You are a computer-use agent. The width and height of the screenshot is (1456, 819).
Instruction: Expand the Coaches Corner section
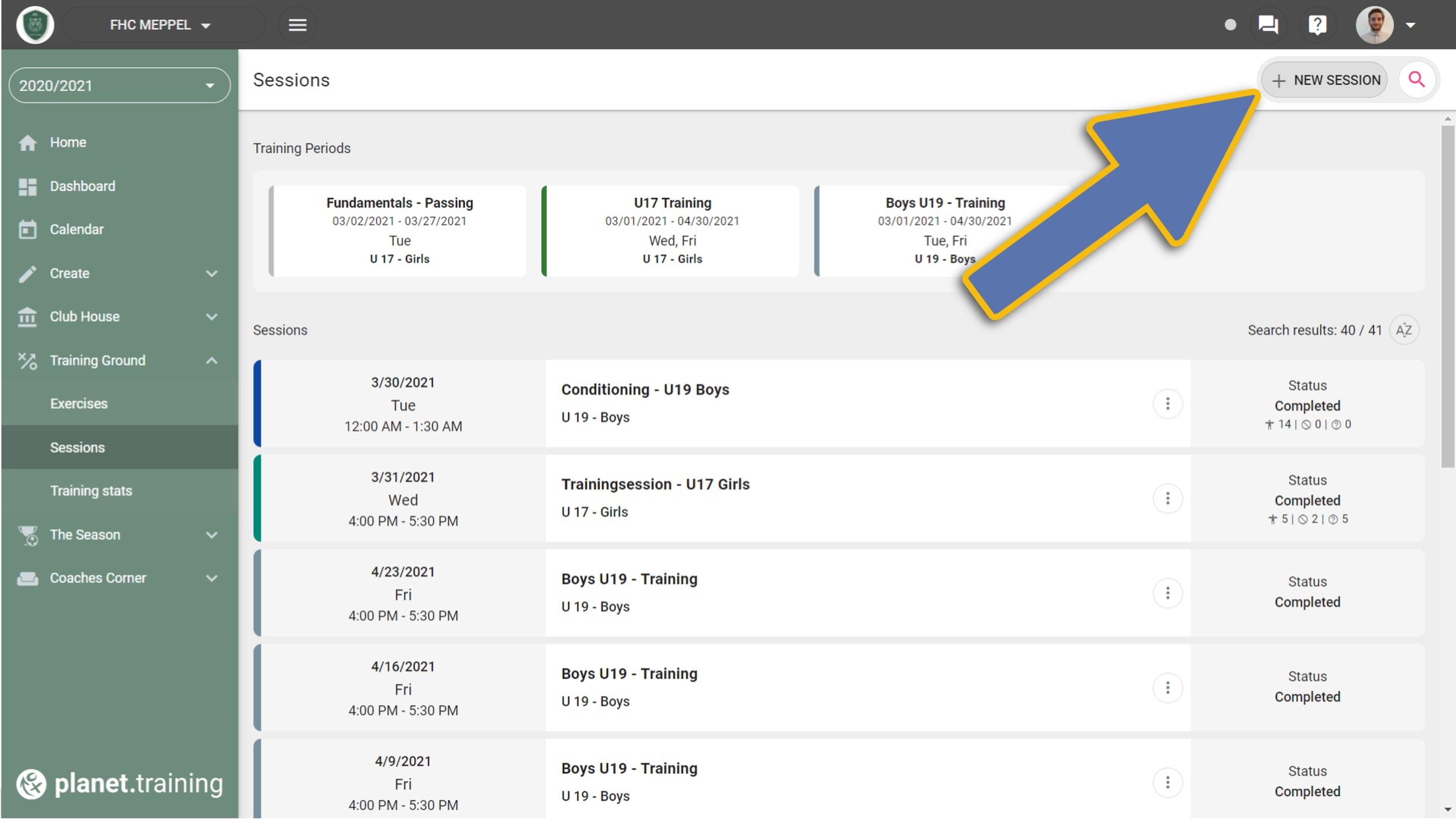[x=119, y=578]
